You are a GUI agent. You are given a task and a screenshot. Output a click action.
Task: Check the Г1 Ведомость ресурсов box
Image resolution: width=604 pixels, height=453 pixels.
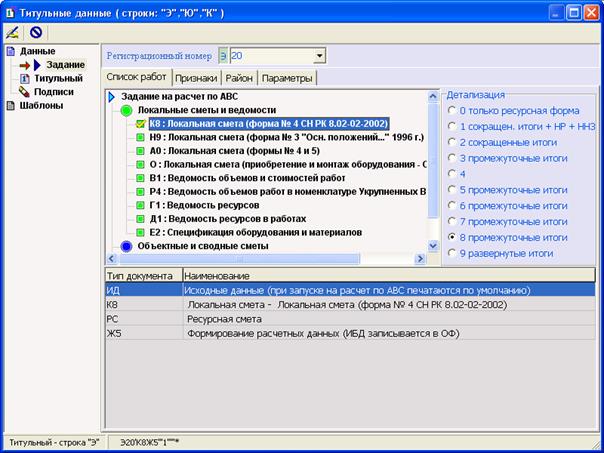140,205
